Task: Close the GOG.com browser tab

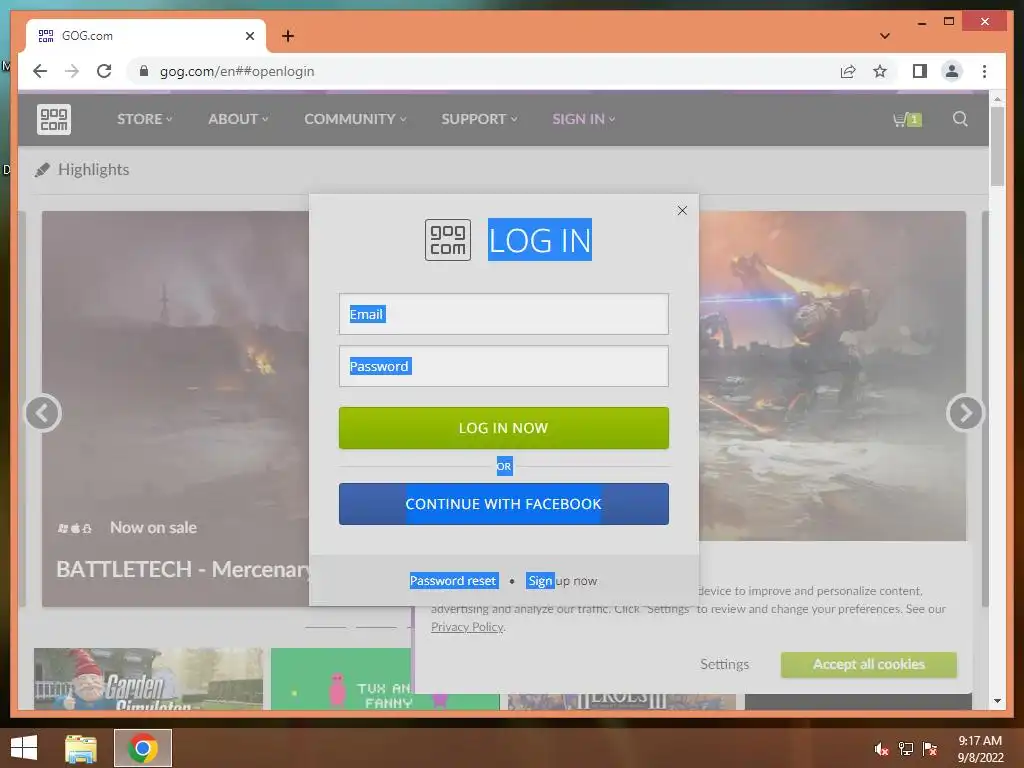Action: tap(249, 36)
